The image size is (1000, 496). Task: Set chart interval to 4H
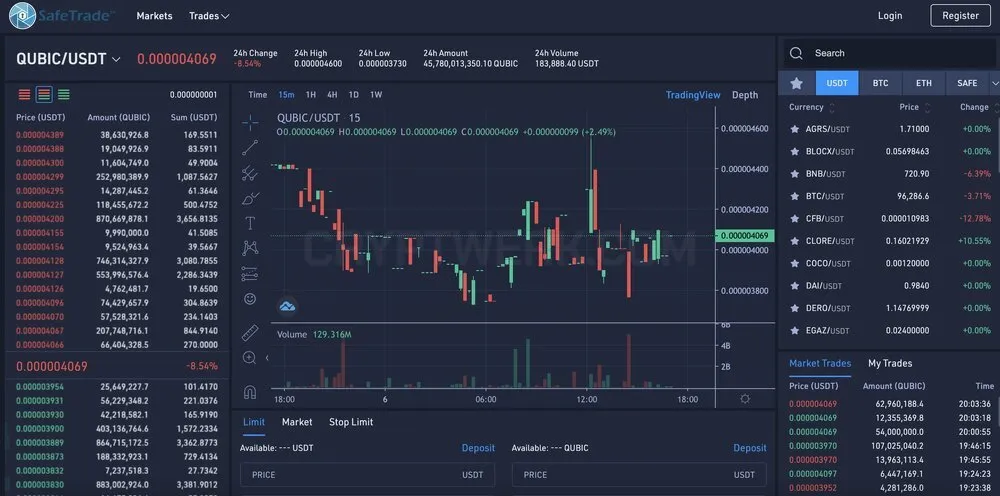click(332, 94)
